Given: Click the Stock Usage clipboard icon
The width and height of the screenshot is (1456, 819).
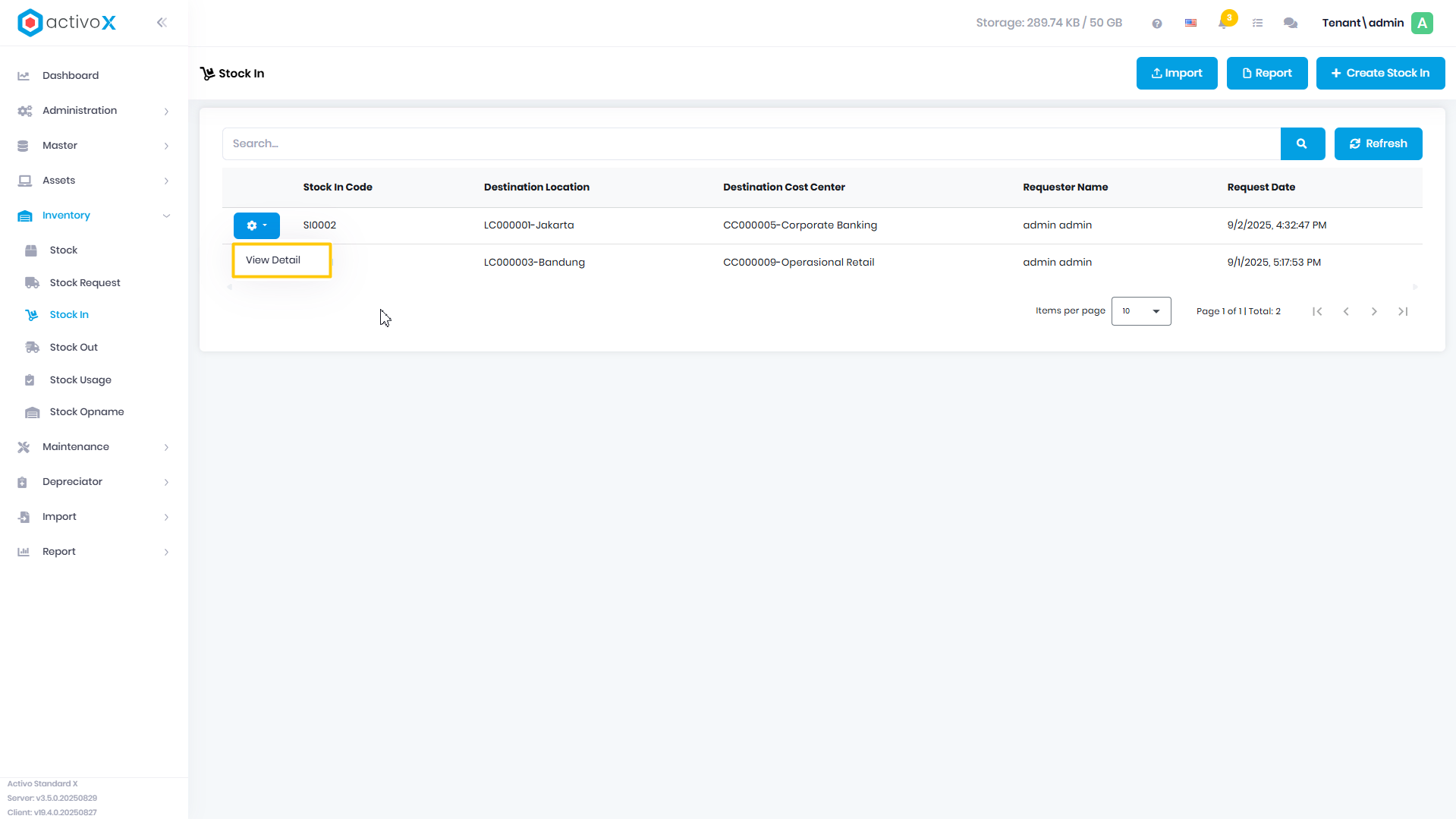Looking at the screenshot, I should 30,380.
